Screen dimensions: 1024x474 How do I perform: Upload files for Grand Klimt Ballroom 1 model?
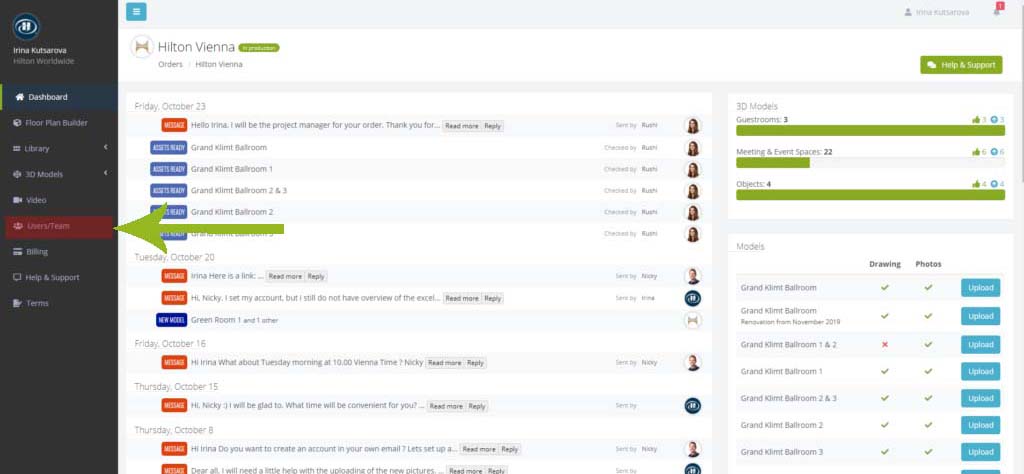click(980, 371)
